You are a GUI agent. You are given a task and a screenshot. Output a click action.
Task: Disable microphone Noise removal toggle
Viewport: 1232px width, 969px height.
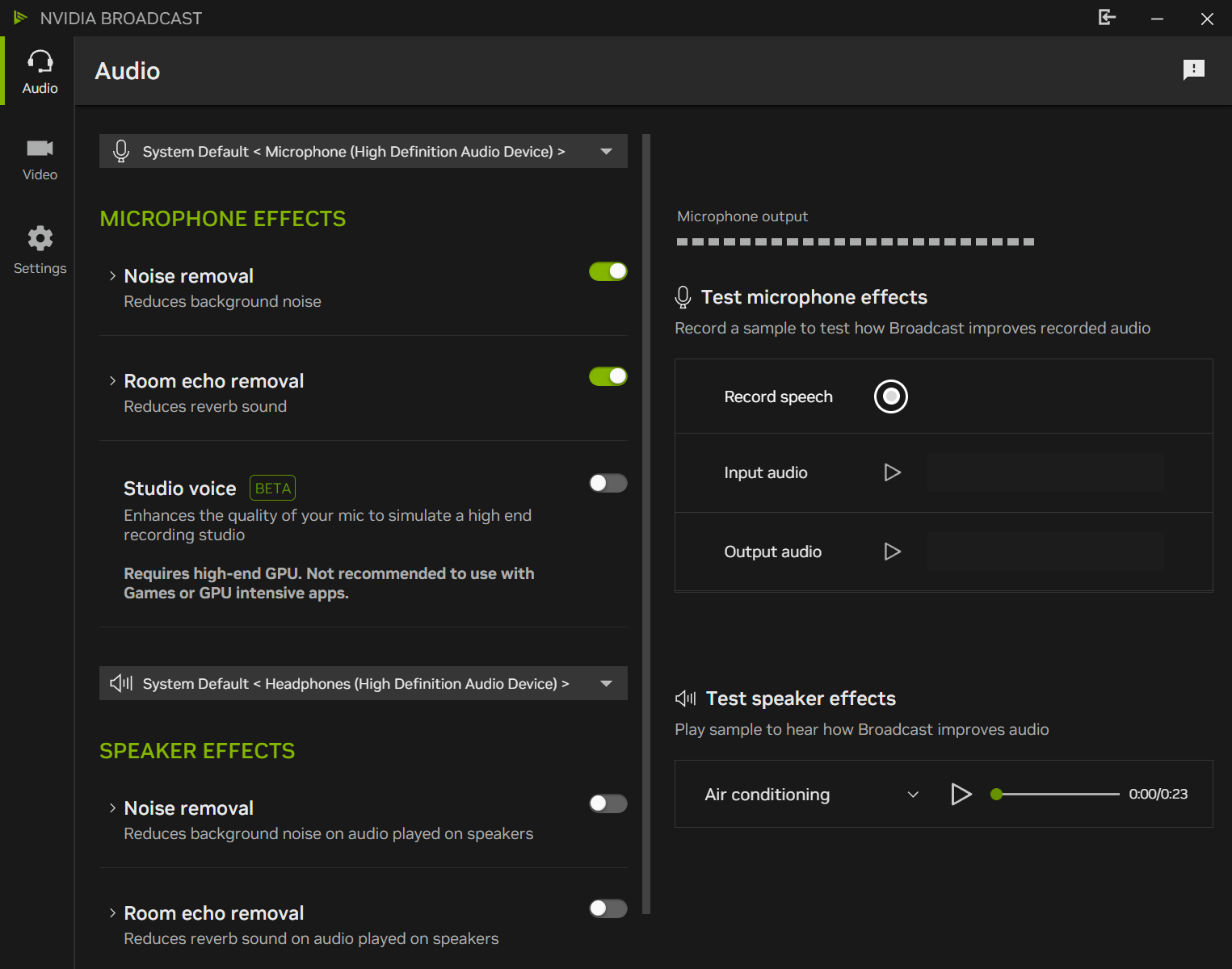(608, 271)
